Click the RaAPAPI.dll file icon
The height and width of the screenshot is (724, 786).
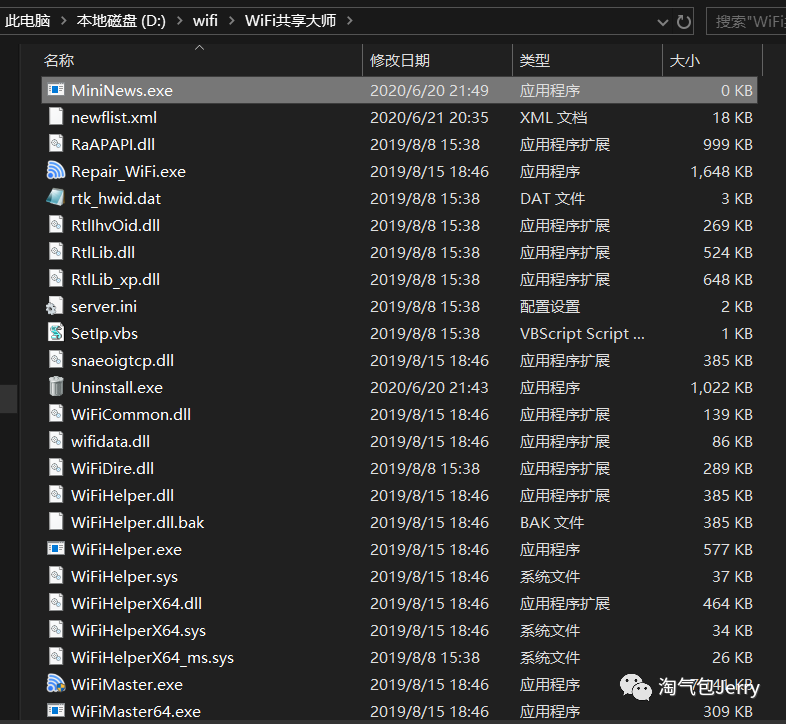tap(56, 144)
